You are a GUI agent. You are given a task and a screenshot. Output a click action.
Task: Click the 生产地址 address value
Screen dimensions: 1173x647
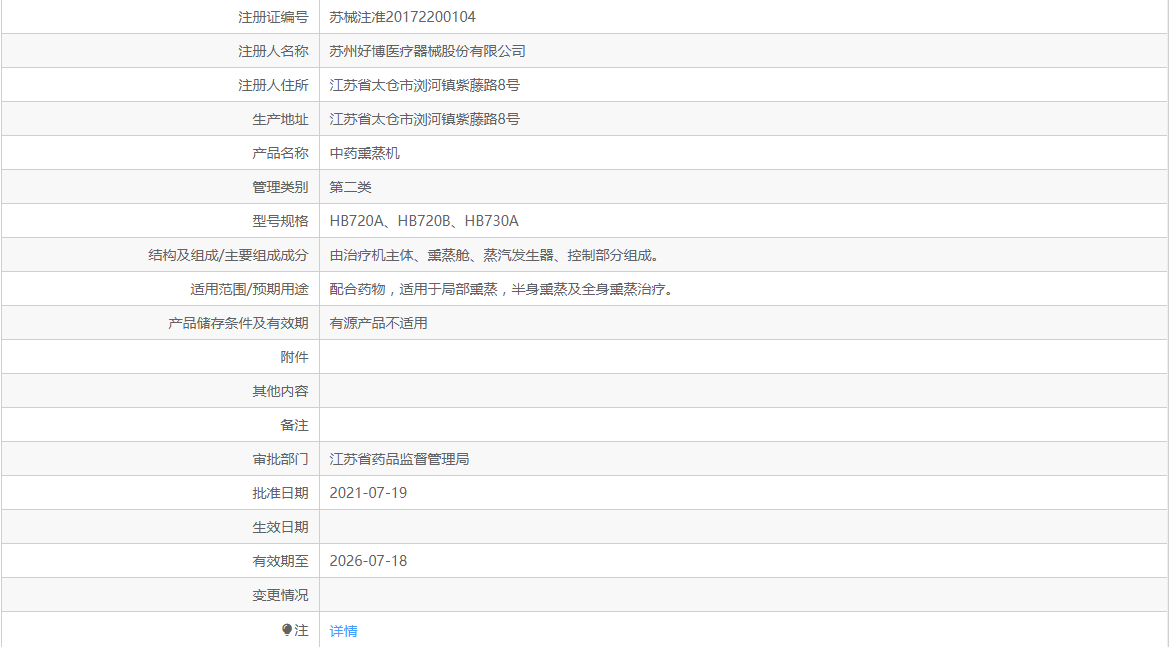(x=424, y=119)
